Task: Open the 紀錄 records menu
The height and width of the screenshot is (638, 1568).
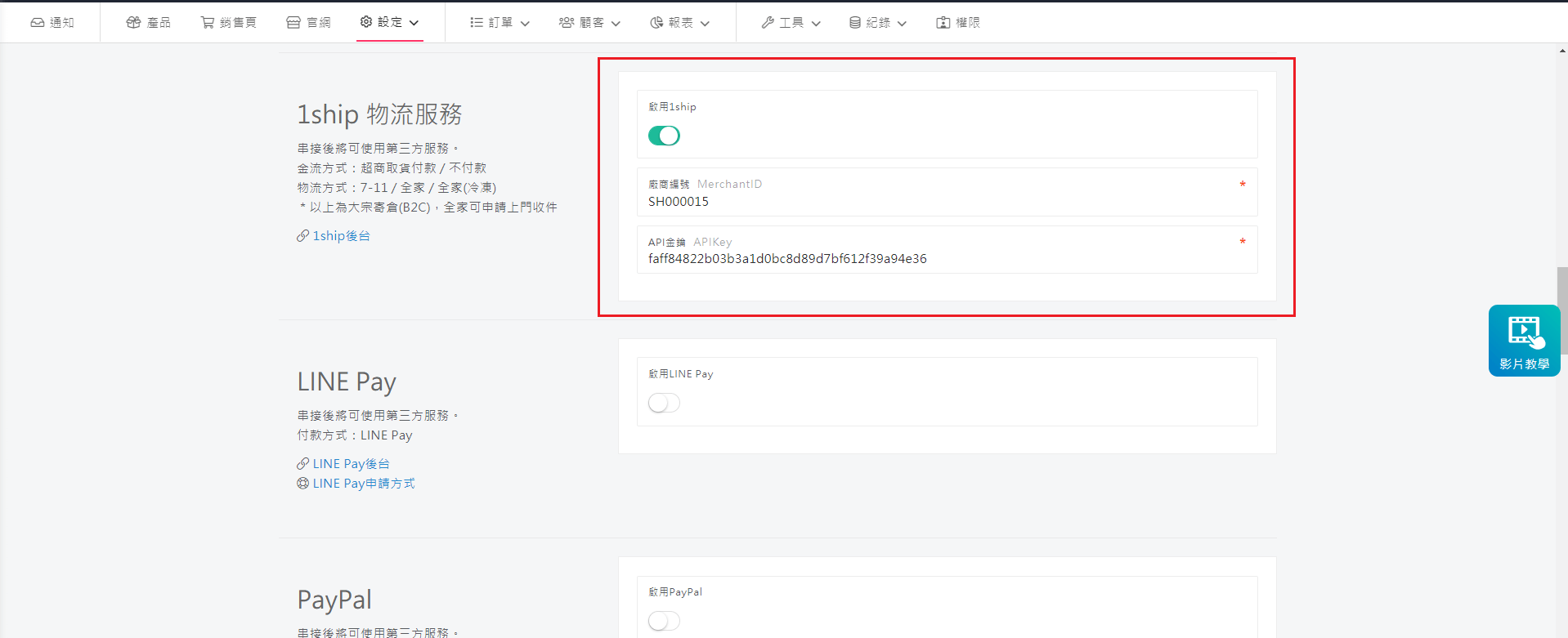Action: [877, 23]
